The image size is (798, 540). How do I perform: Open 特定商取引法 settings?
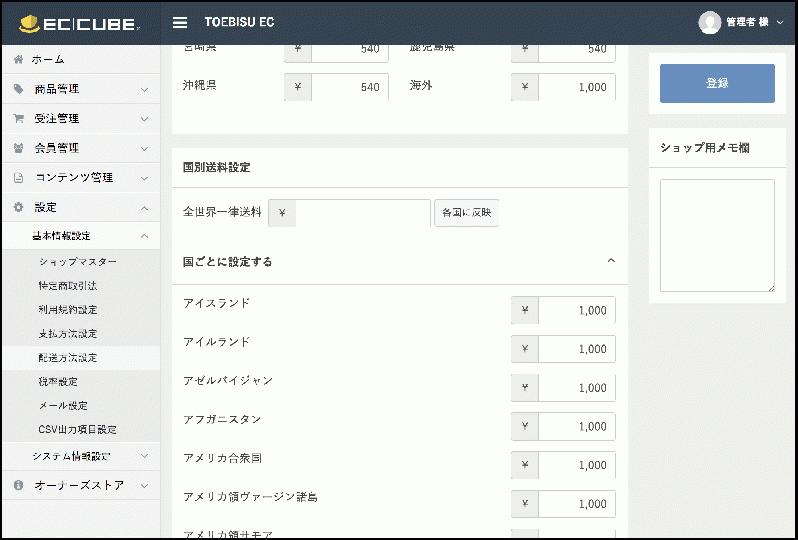68,286
